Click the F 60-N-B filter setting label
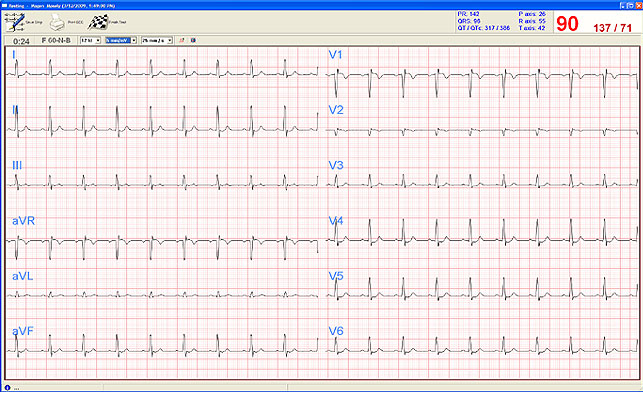This screenshot has width=643, height=394. [x=56, y=41]
